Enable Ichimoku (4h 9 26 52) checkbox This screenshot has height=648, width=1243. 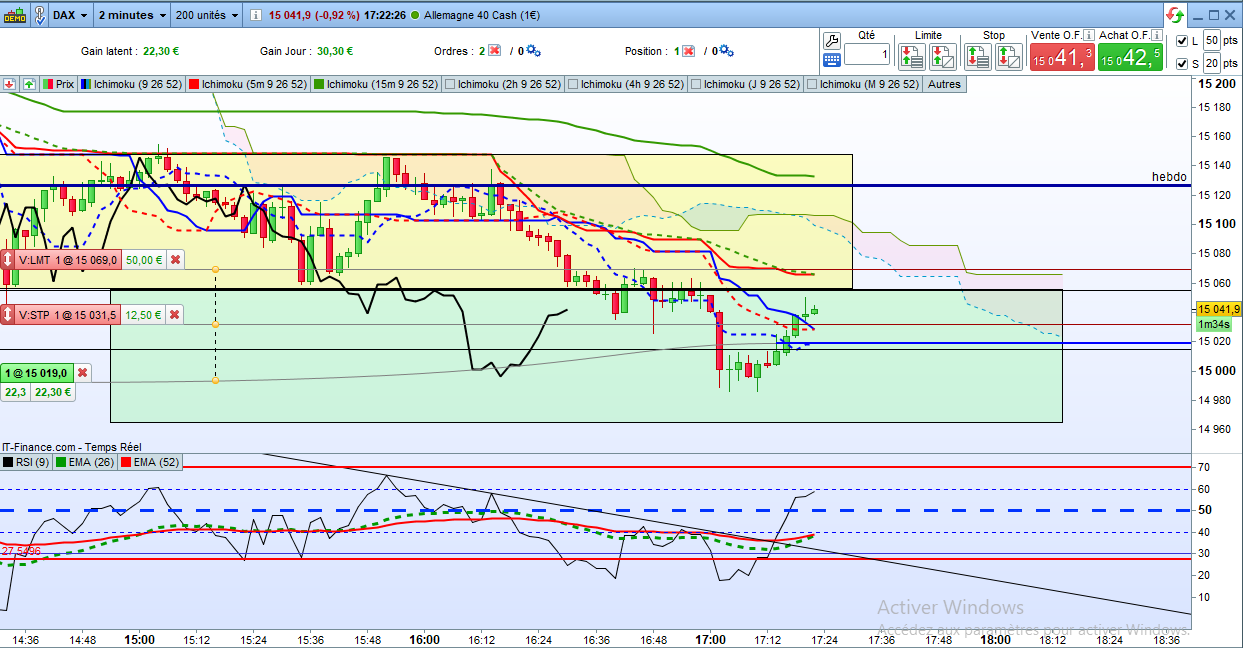point(573,84)
